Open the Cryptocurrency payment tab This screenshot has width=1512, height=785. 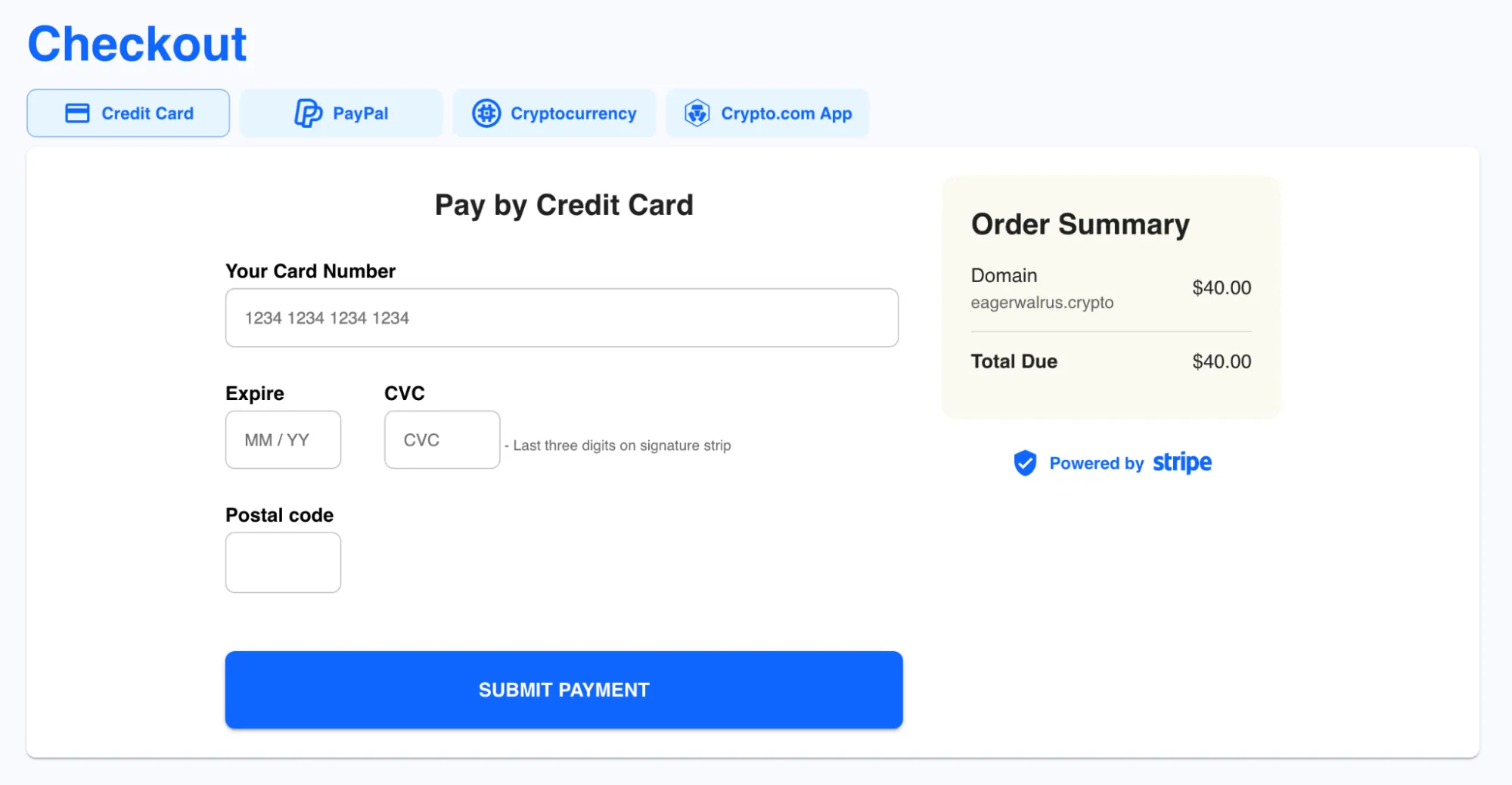point(554,113)
